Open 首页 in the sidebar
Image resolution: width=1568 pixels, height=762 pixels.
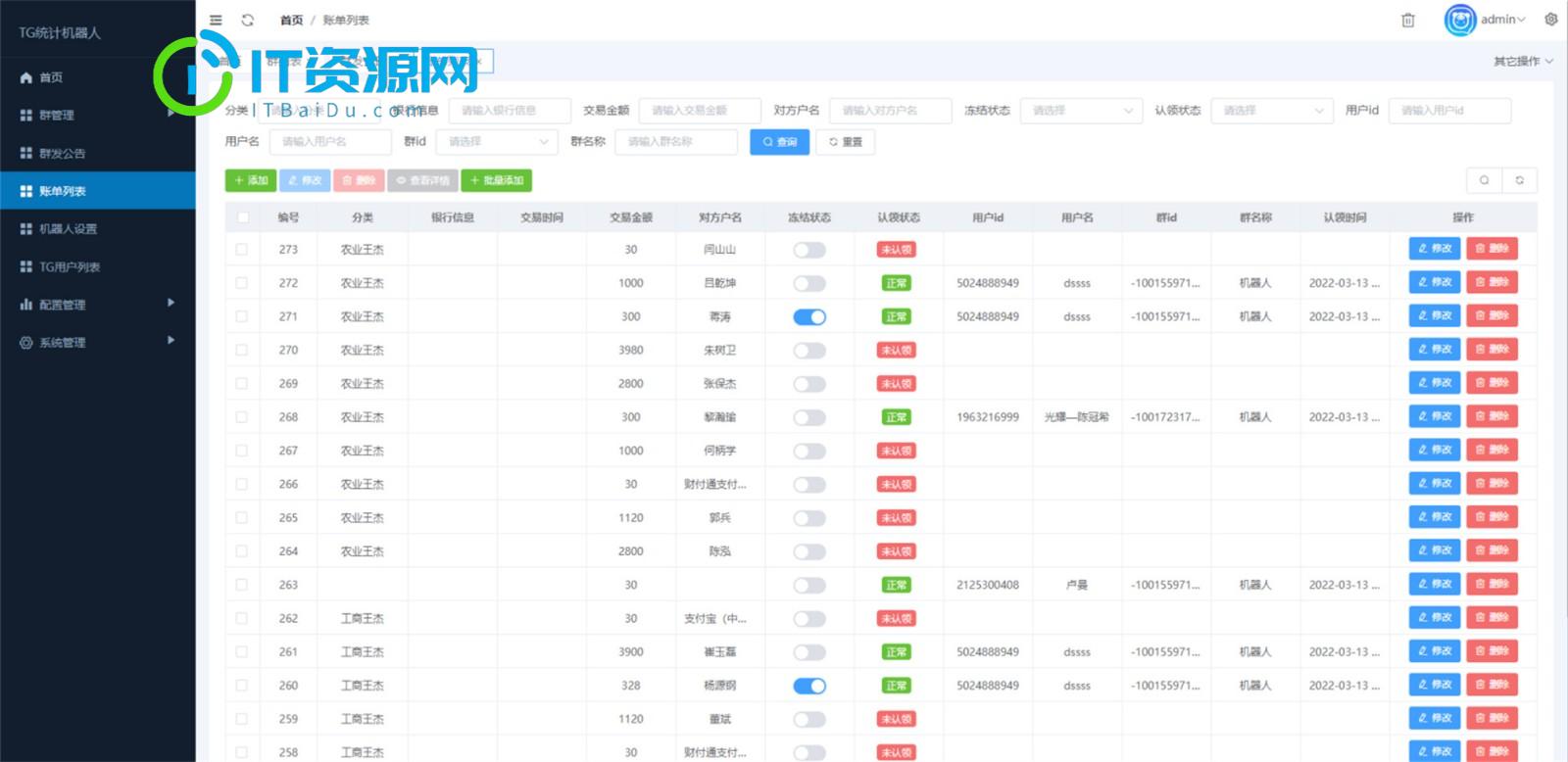pyautogui.click(x=98, y=77)
